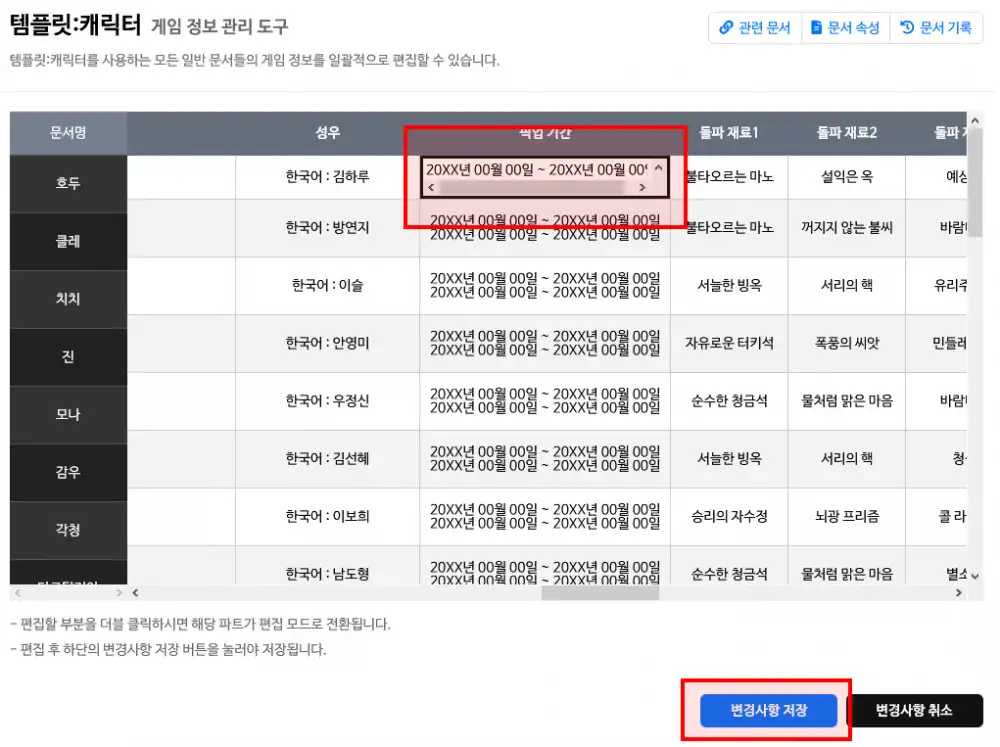Click the link icon on 관련 문서
The height and width of the screenshot is (747, 1000).
coord(726,28)
